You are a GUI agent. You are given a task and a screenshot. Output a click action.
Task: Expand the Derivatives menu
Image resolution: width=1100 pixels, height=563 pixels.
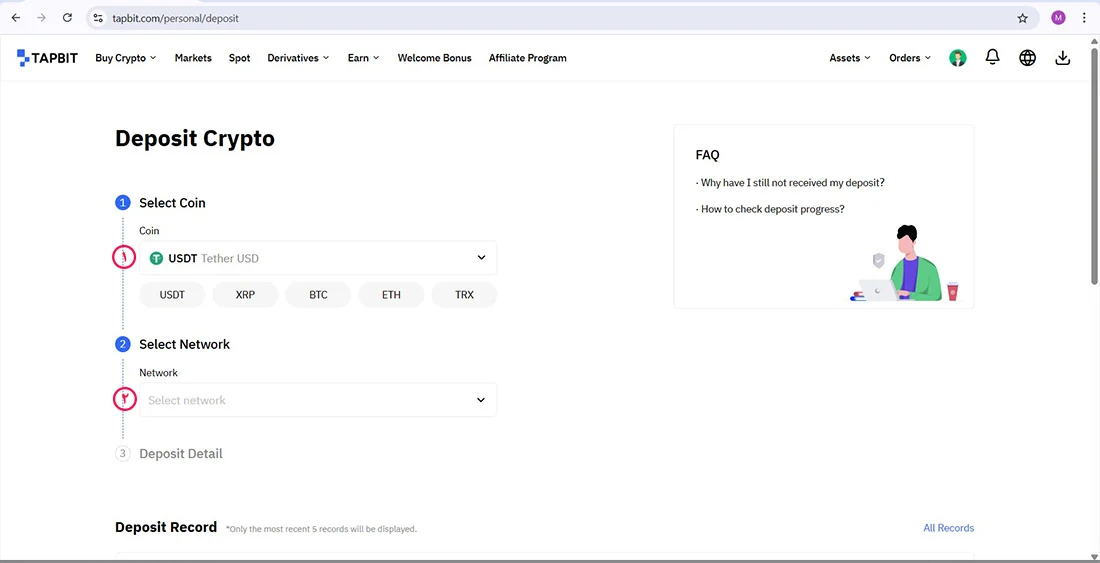coord(298,58)
